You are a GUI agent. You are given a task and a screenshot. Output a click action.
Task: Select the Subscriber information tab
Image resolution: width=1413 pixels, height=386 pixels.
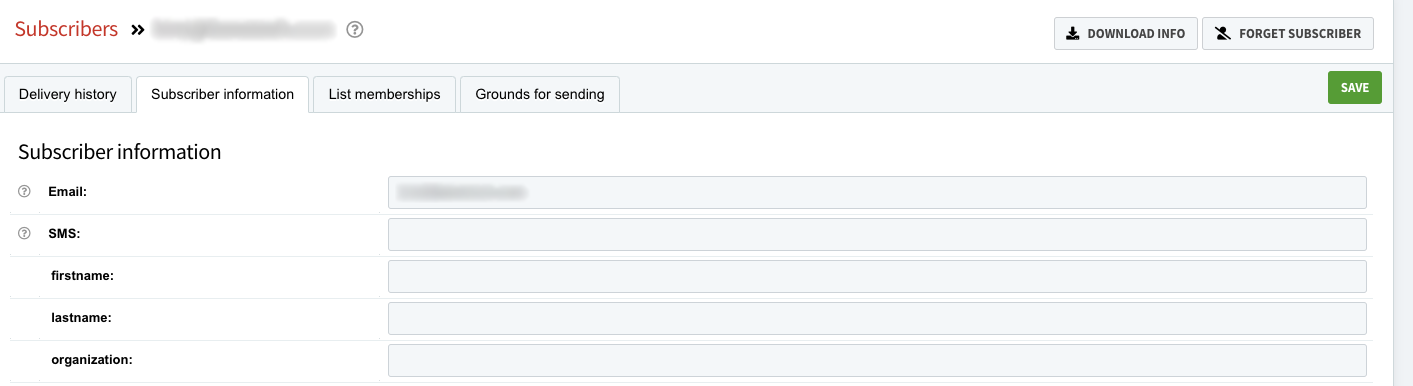(223, 94)
